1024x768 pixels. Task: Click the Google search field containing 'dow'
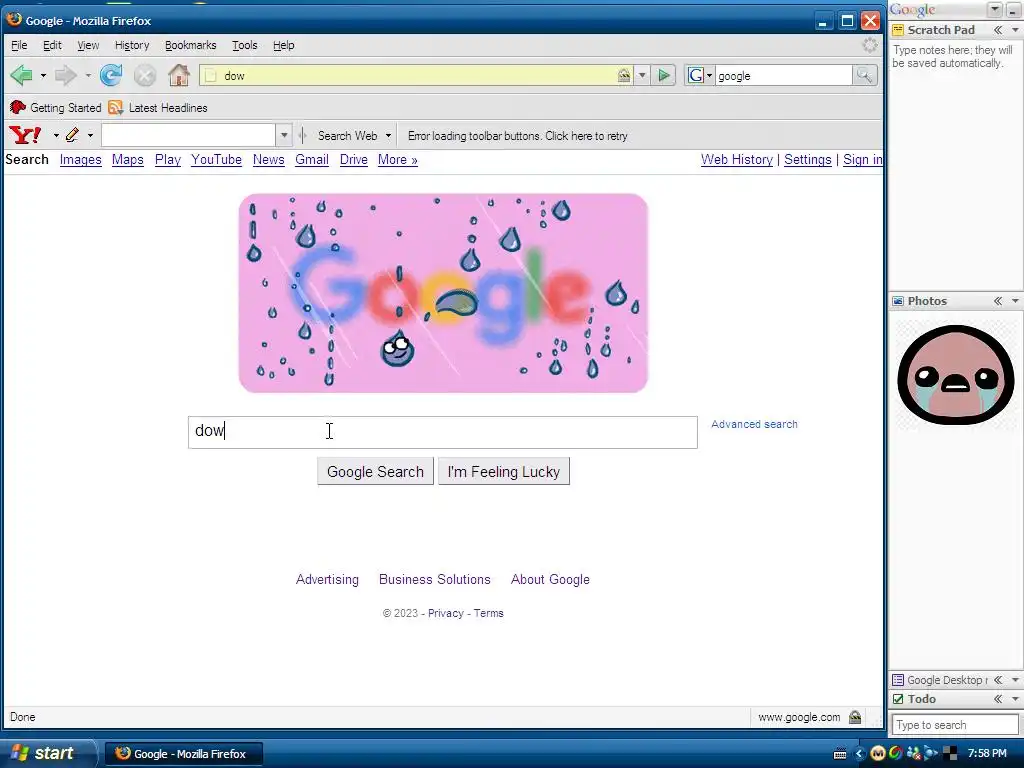click(443, 432)
